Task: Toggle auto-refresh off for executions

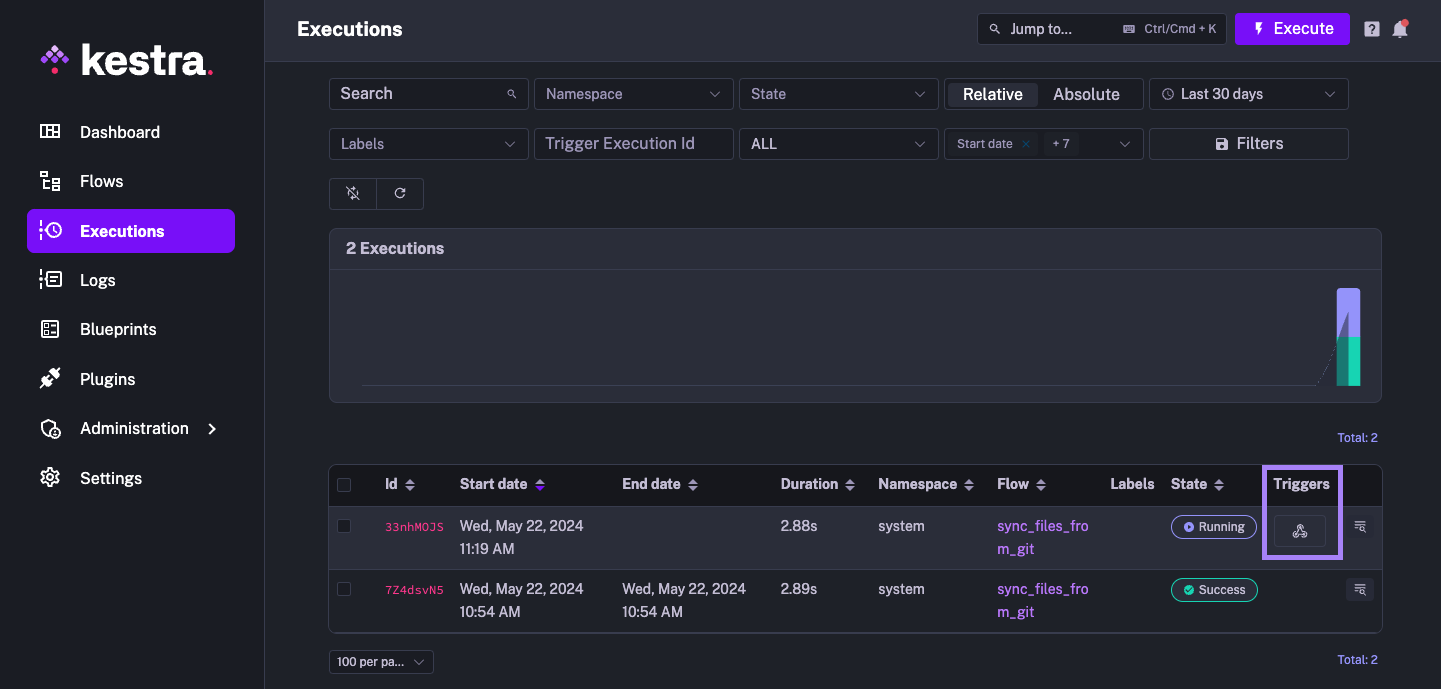Action: [352, 193]
